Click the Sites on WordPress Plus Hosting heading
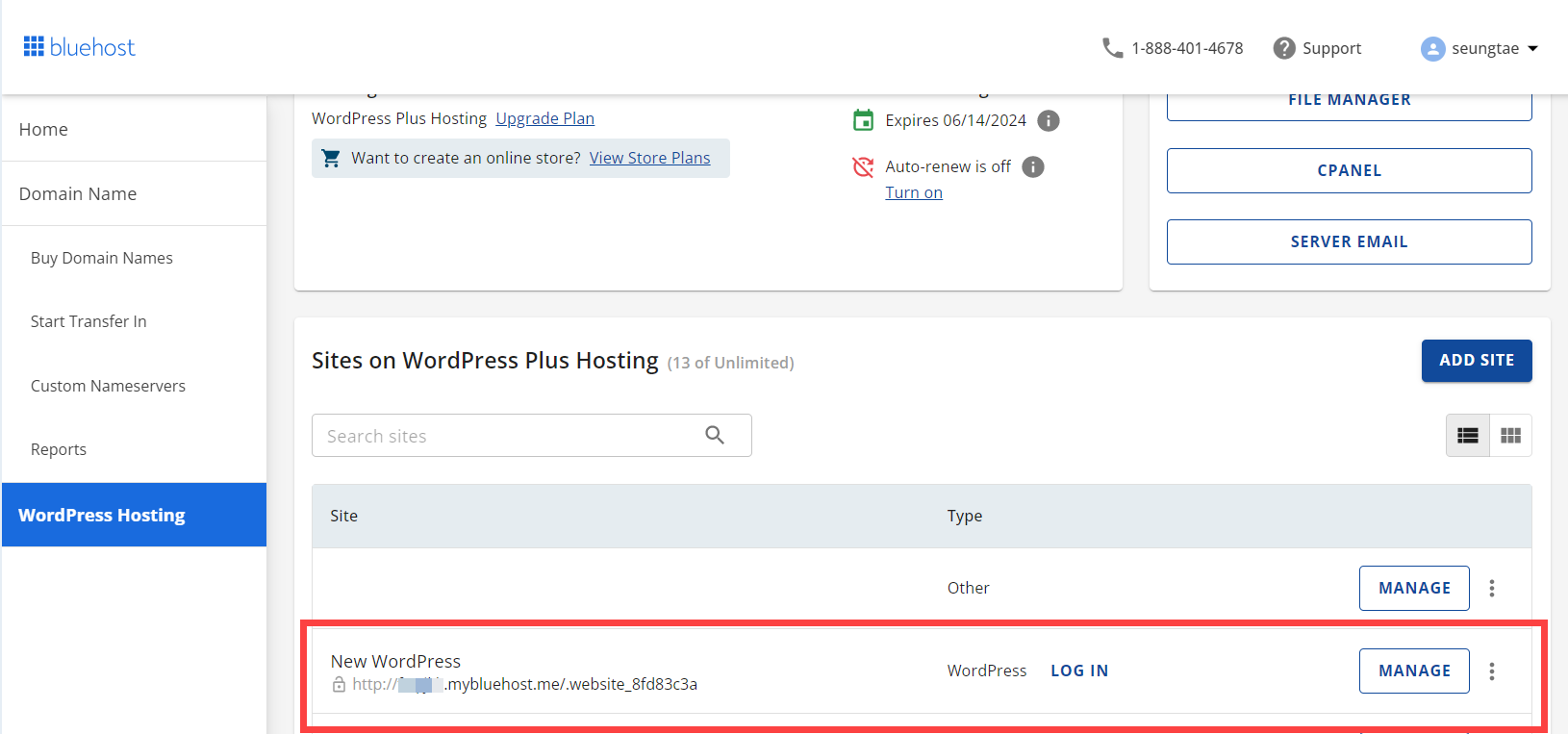The height and width of the screenshot is (734, 1568). click(485, 361)
